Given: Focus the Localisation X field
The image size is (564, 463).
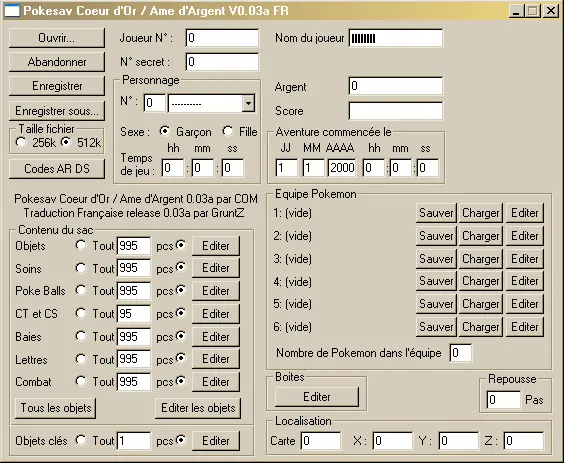Looking at the screenshot, I should [392, 441].
